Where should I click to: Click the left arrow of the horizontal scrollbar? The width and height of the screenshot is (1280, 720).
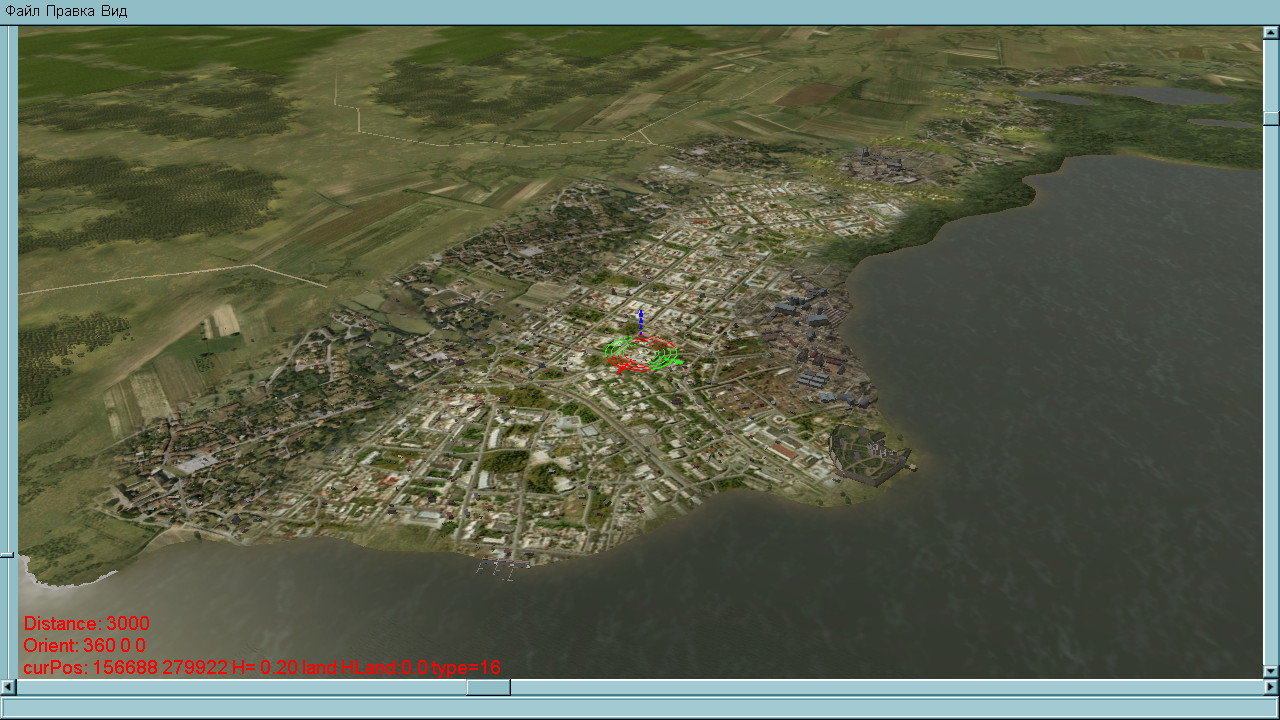pyautogui.click(x=9, y=687)
